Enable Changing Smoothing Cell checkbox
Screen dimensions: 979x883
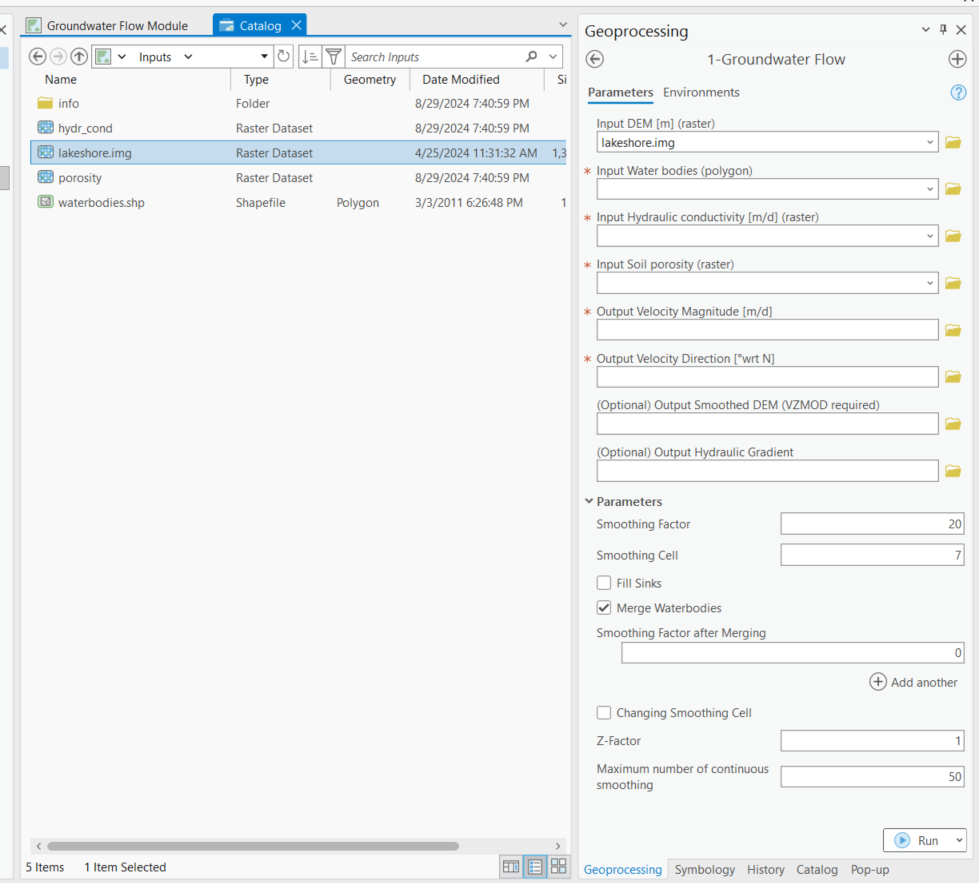604,713
